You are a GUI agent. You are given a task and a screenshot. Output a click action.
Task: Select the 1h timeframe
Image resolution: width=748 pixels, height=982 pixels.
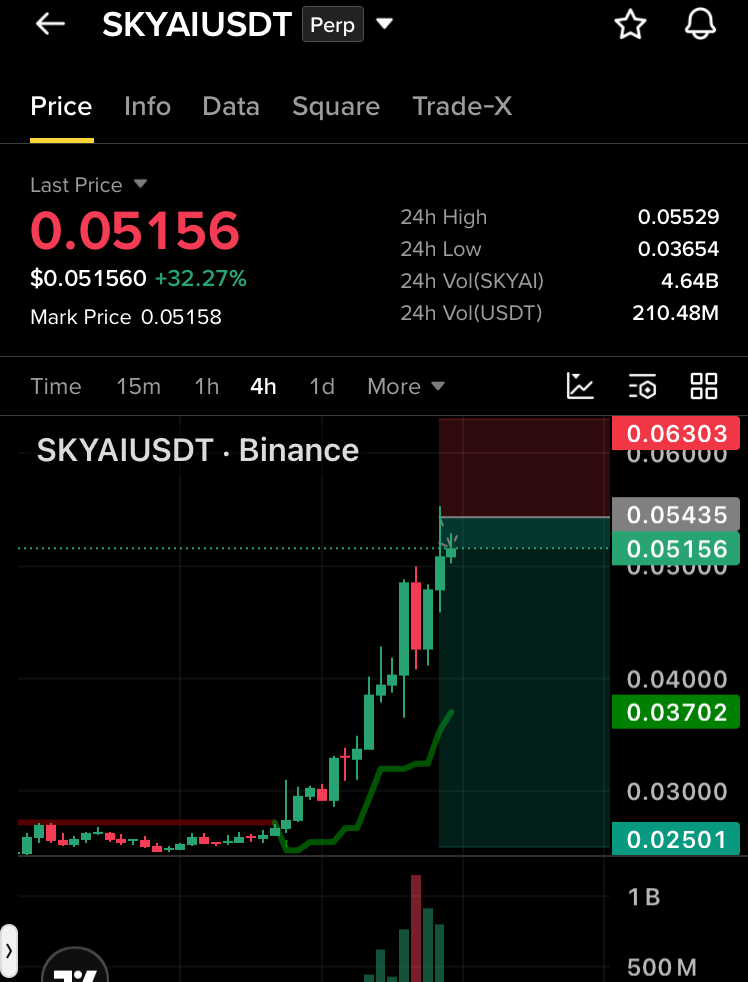207,386
